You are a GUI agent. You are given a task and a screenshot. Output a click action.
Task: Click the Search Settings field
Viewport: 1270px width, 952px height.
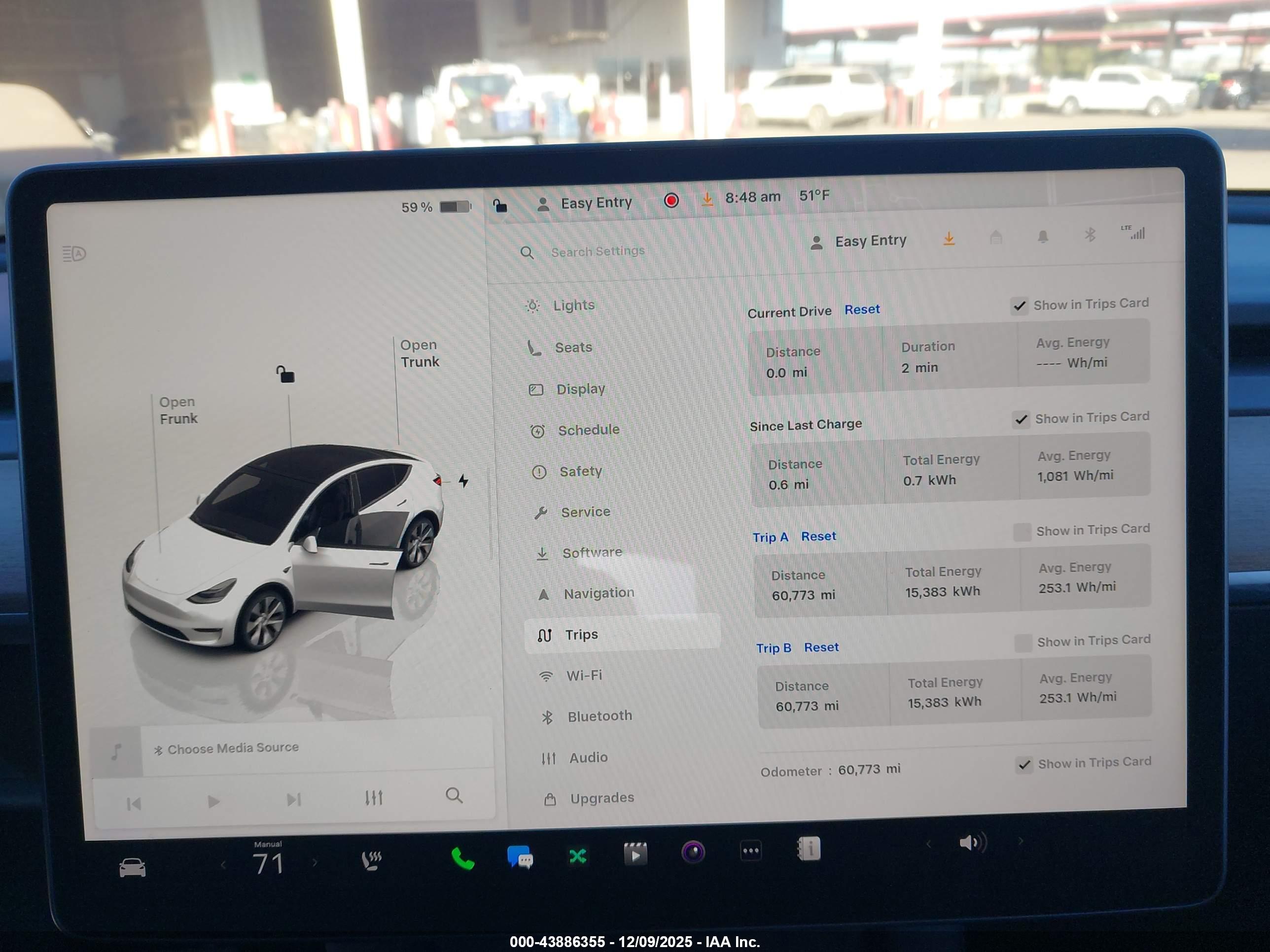(x=598, y=251)
